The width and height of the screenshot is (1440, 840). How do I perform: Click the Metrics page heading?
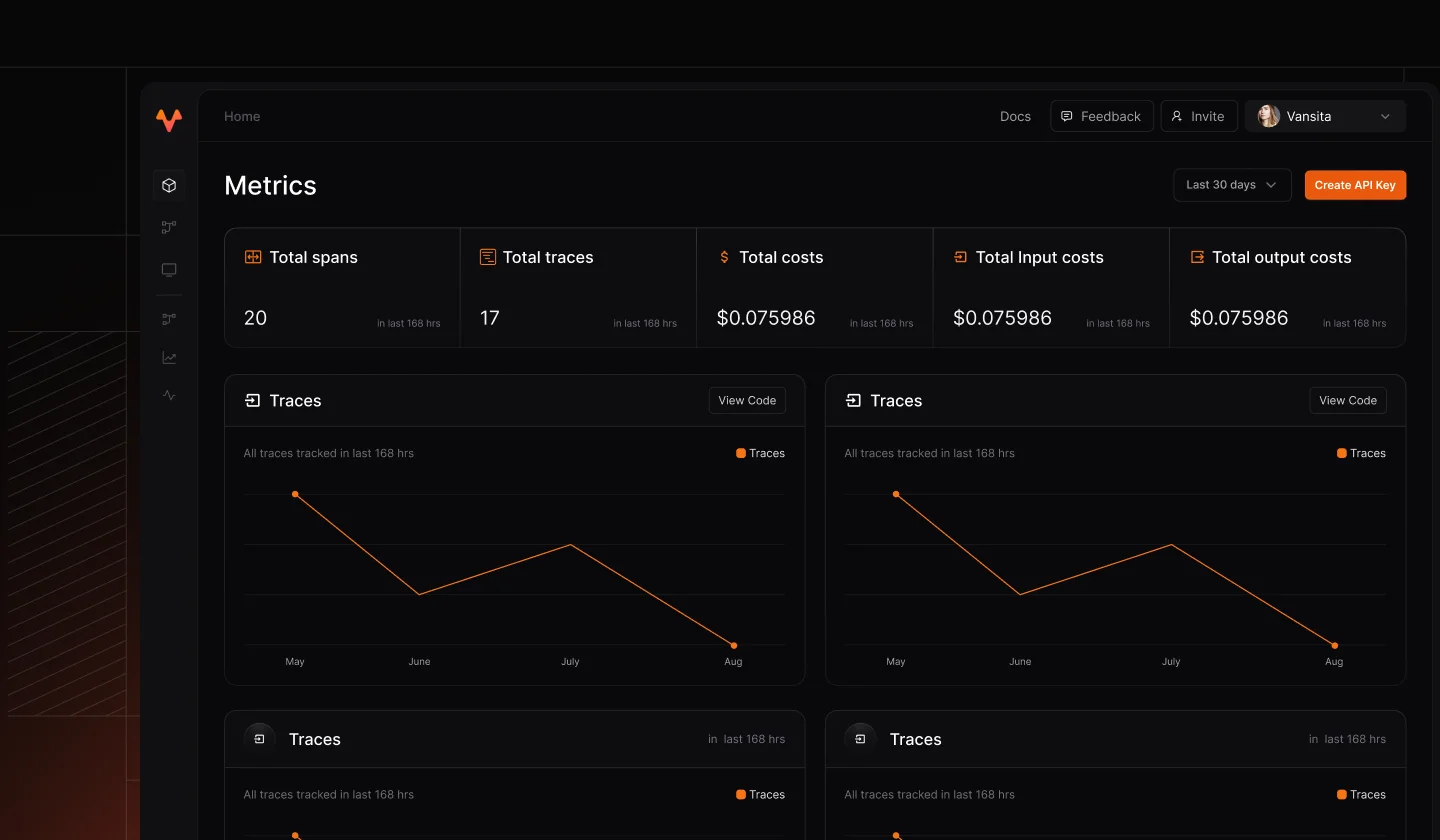click(270, 185)
